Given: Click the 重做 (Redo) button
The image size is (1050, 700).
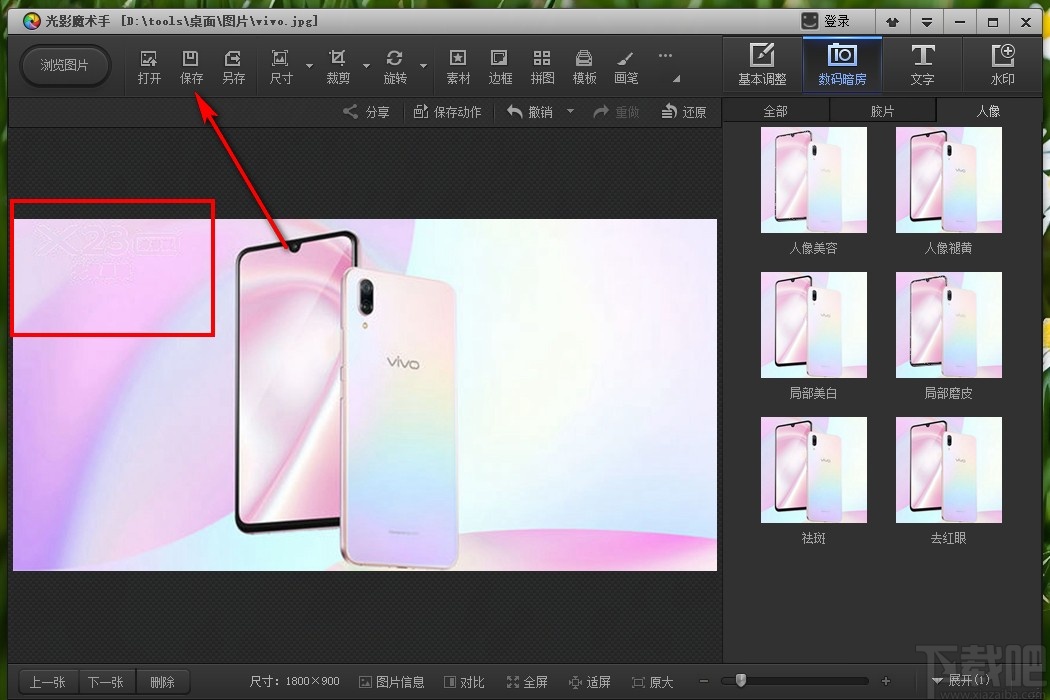Looking at the screenshot, I should coord(616,112).
